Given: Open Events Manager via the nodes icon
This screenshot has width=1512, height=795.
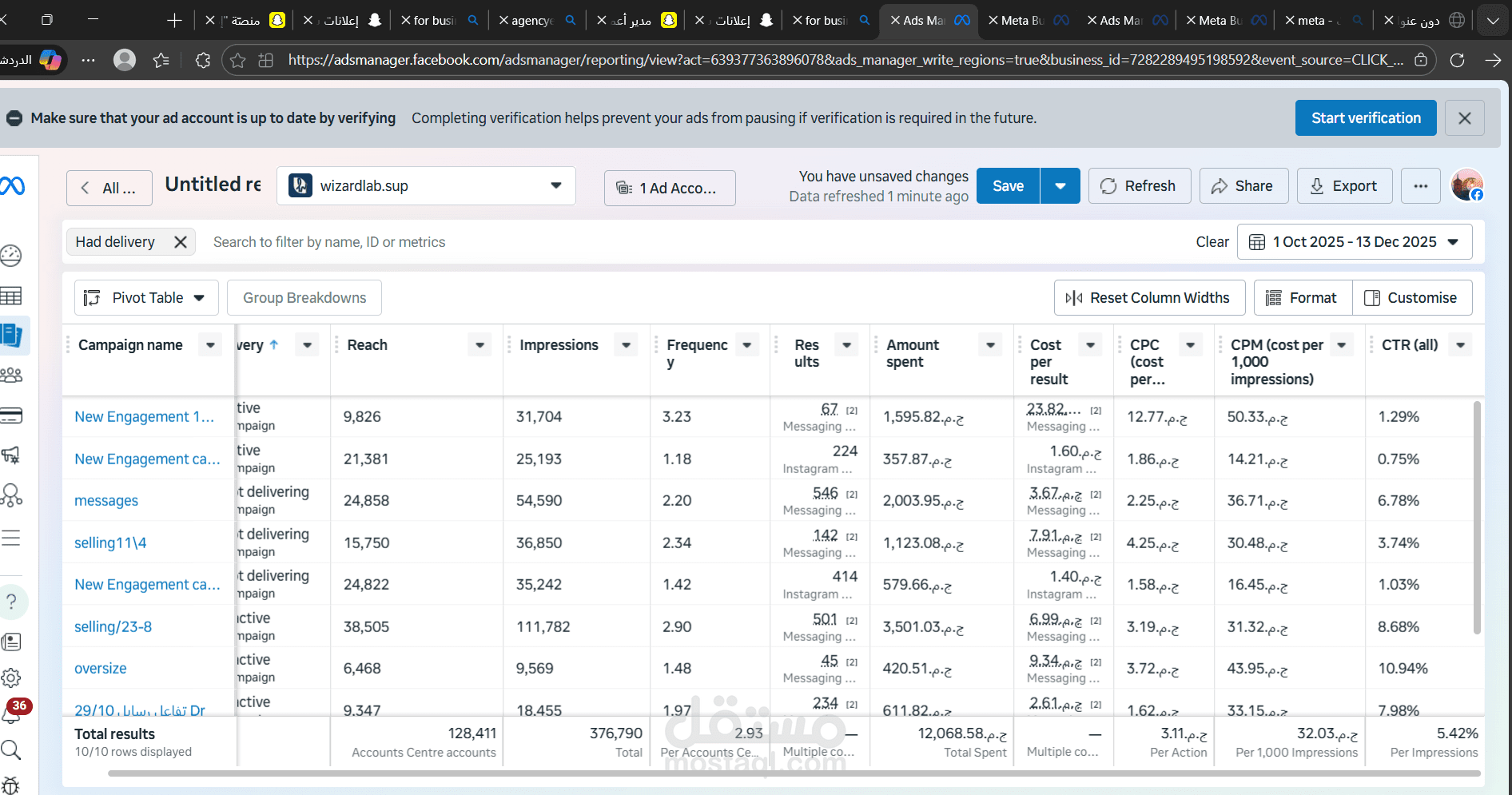Looking at the screenshot, I should tap(11, 495).
